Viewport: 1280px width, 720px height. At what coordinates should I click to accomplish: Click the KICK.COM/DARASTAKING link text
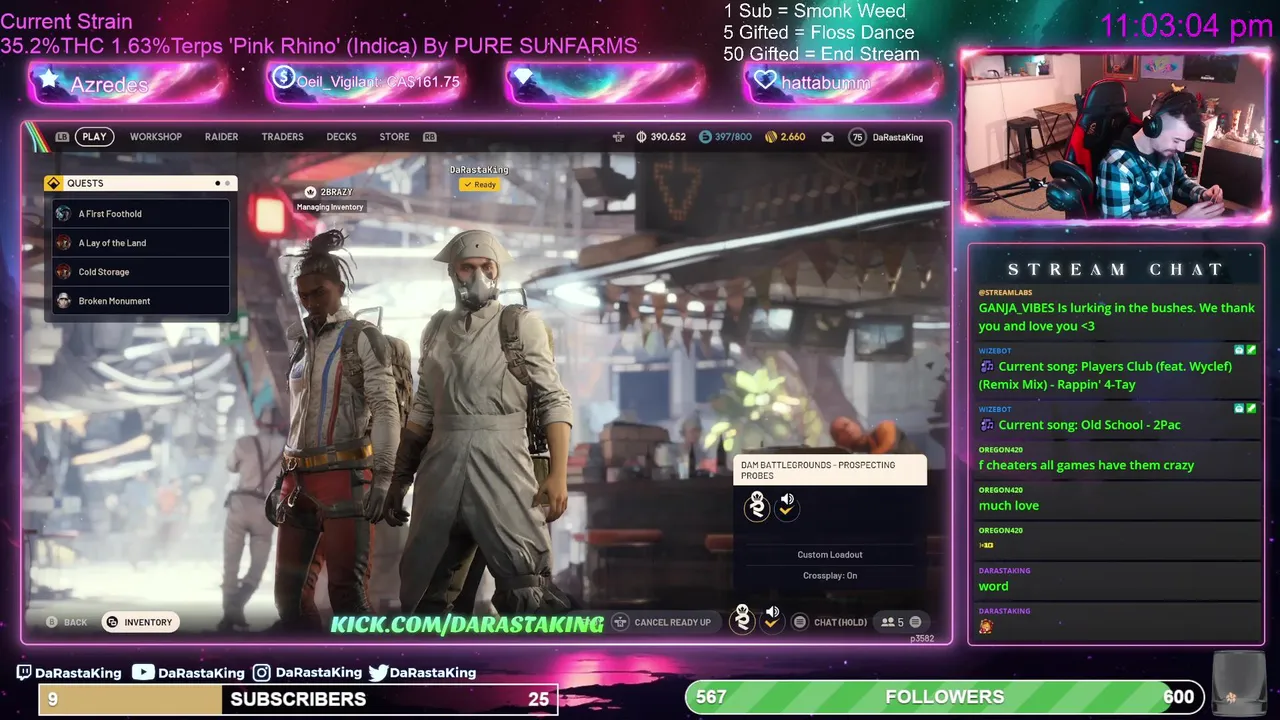[467, 624]
